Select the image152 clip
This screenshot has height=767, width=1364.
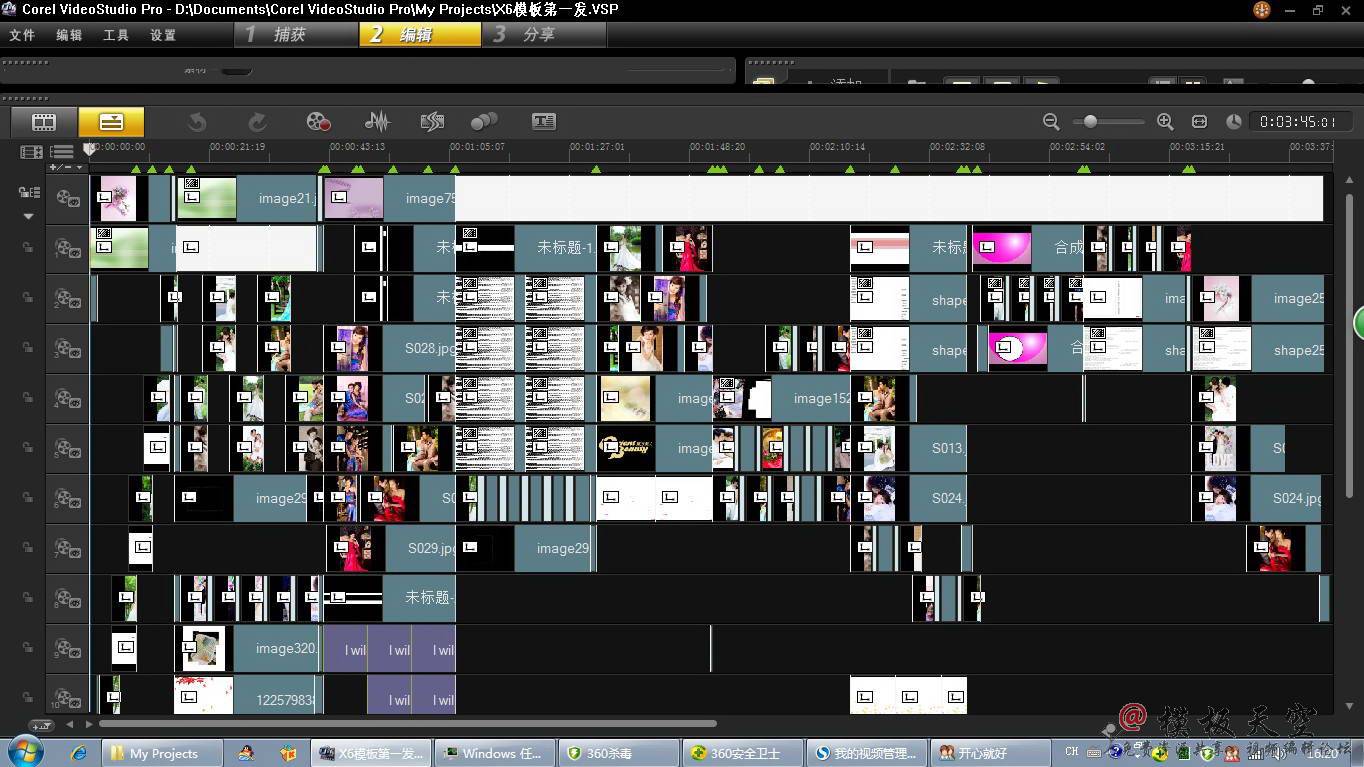click(x=781, y=398)
